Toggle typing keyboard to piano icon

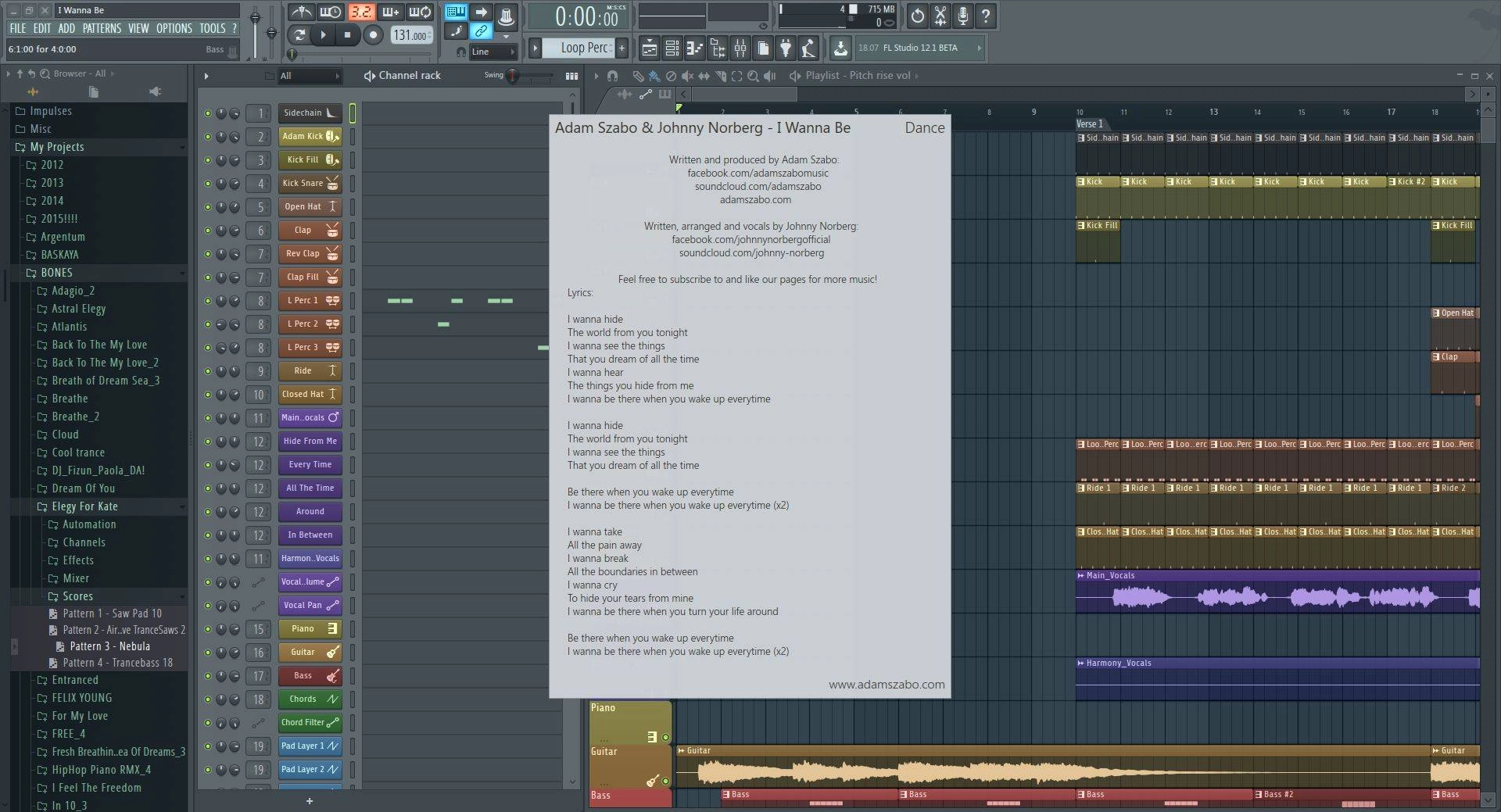(456, 13)
